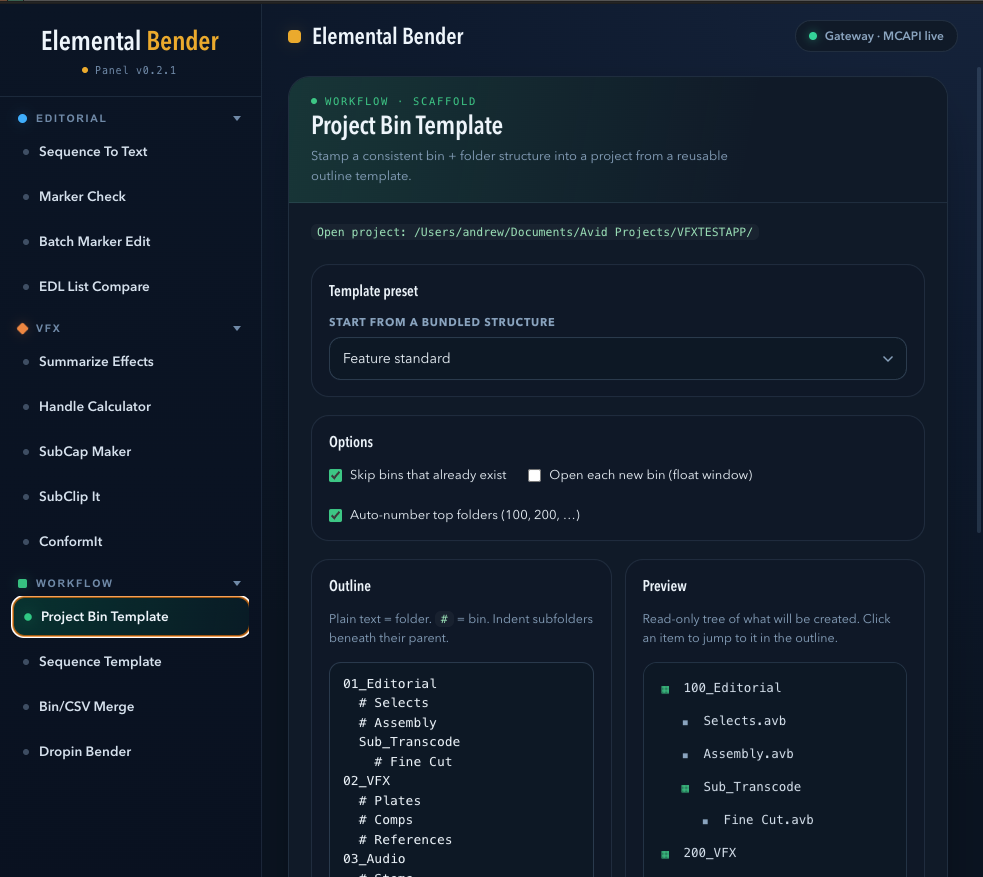Open Sequence Template tool
This screenshot has height=877, width=983.
100,662
